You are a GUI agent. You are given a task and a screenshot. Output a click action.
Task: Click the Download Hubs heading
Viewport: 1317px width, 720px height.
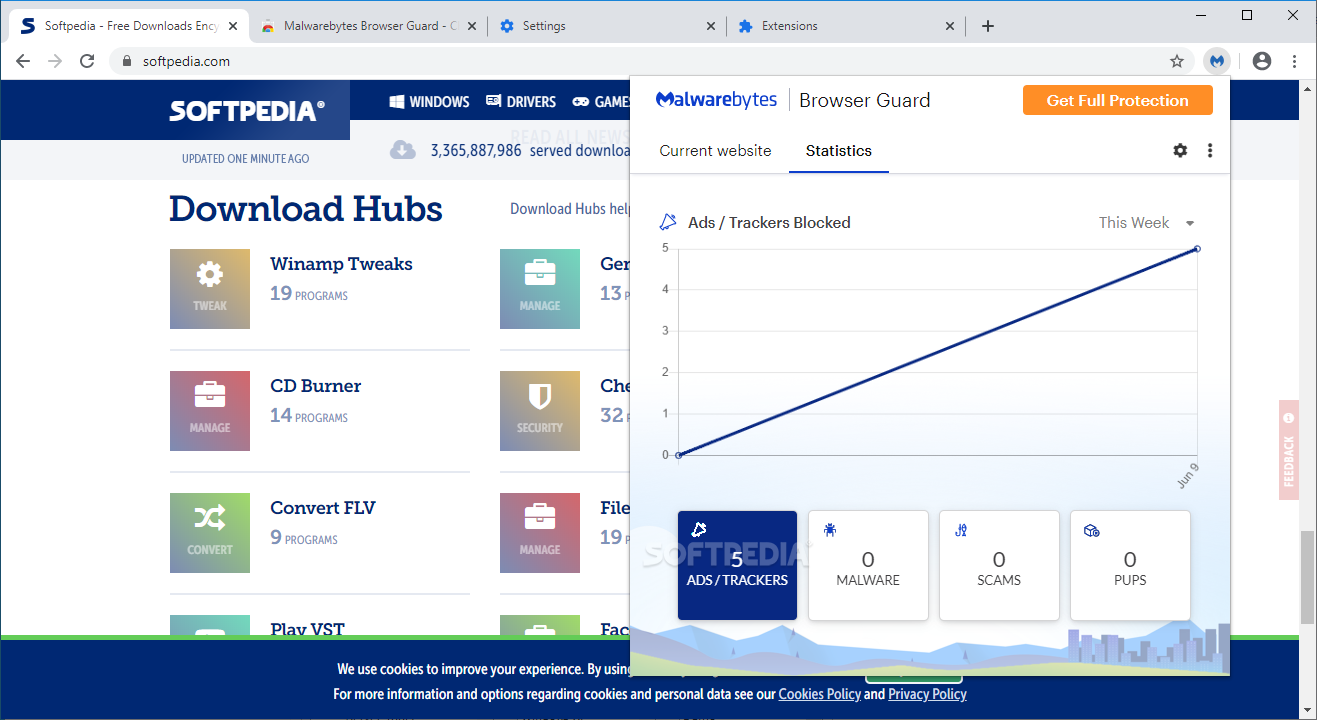[x=305, y=209]
